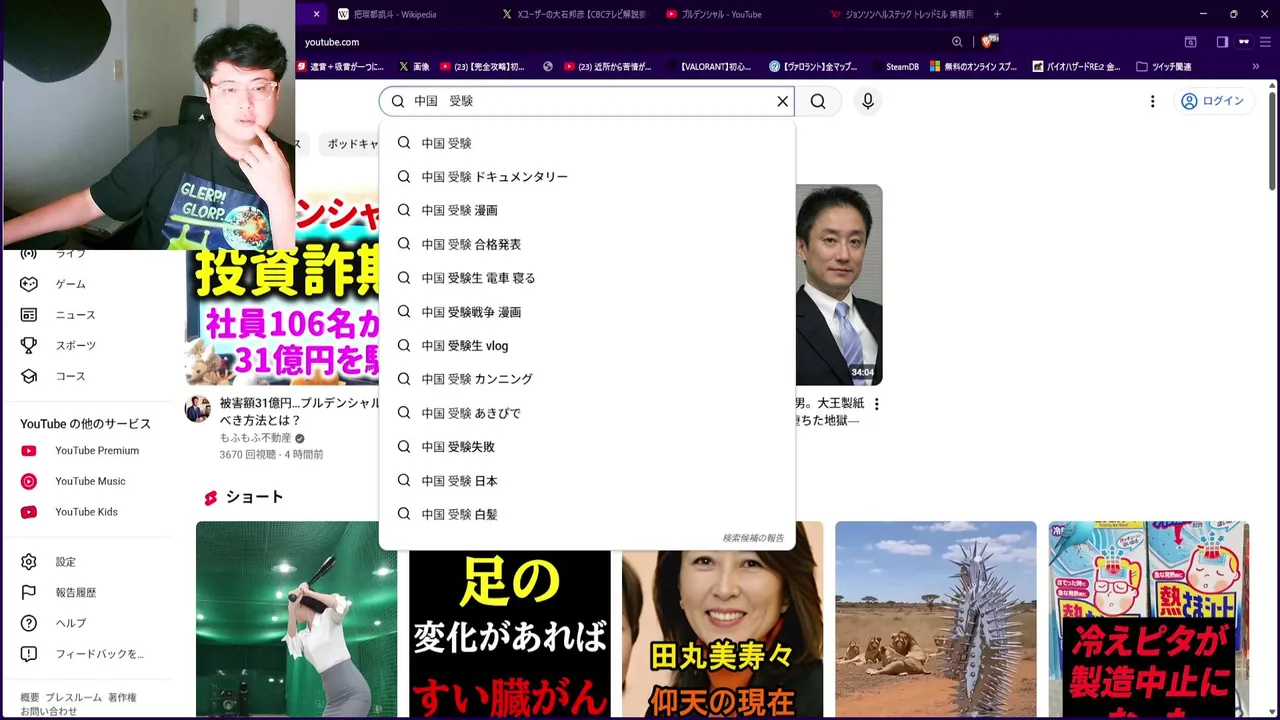Click the 著作権 footer link
The height and width of the screenshot is (720, 1280).
(122, 697)
